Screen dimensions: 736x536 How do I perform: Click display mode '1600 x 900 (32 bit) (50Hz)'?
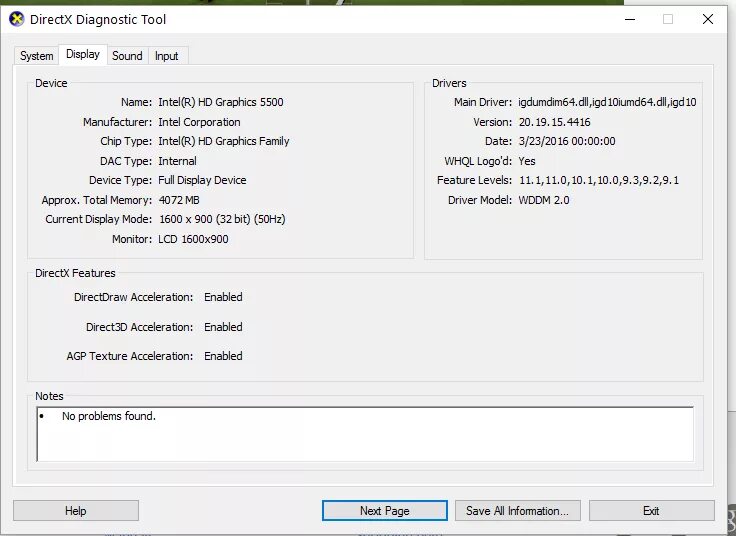pyautogui.click(x=222, y=219)
